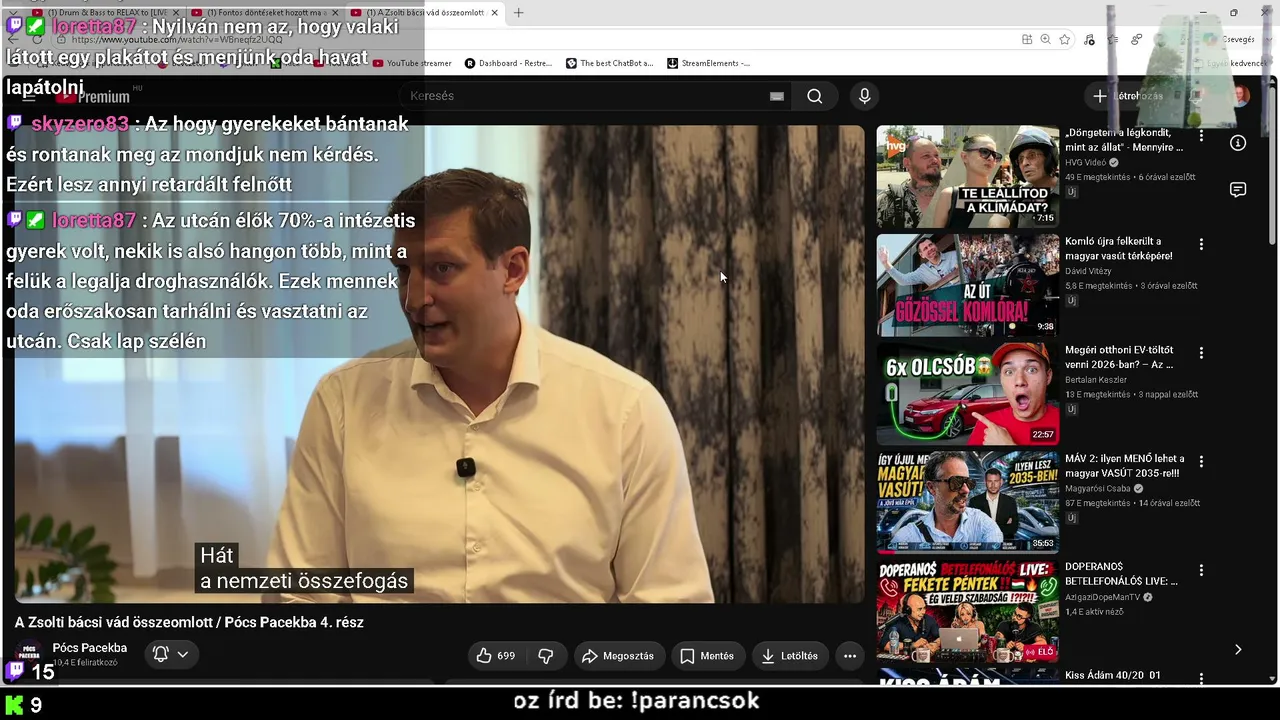1280x720 pixels.
Task: Click the Pócs Pacekba channel avatar
Action: (x=29, y=655)
